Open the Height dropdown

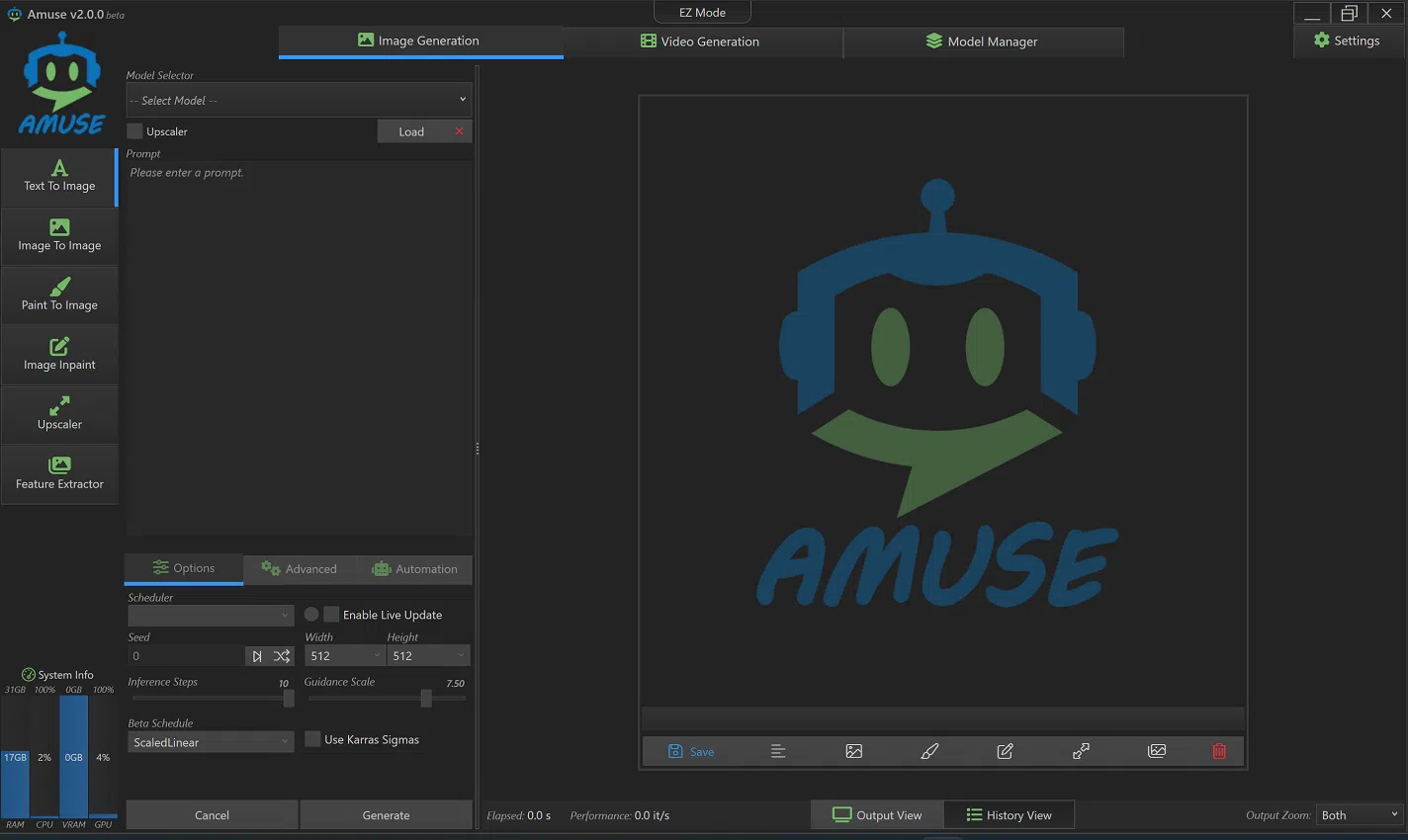tap(427, 655)
